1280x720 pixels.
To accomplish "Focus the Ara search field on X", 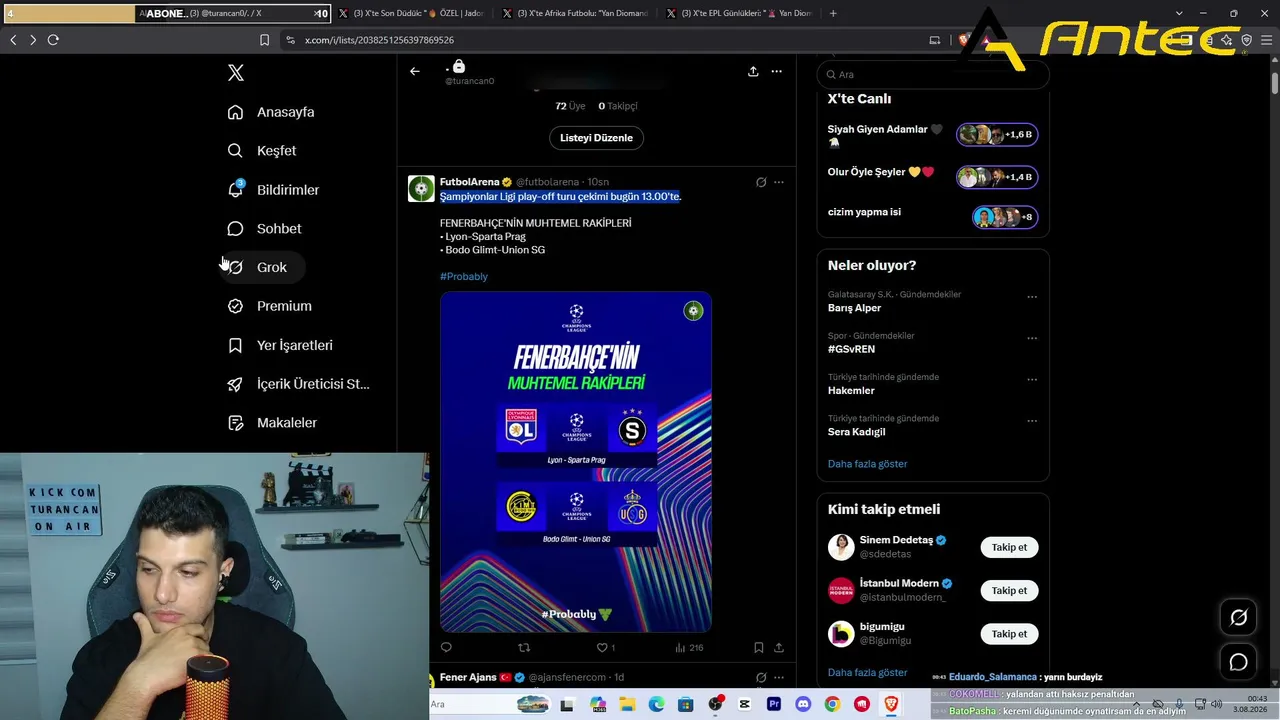I will point(933,74).
